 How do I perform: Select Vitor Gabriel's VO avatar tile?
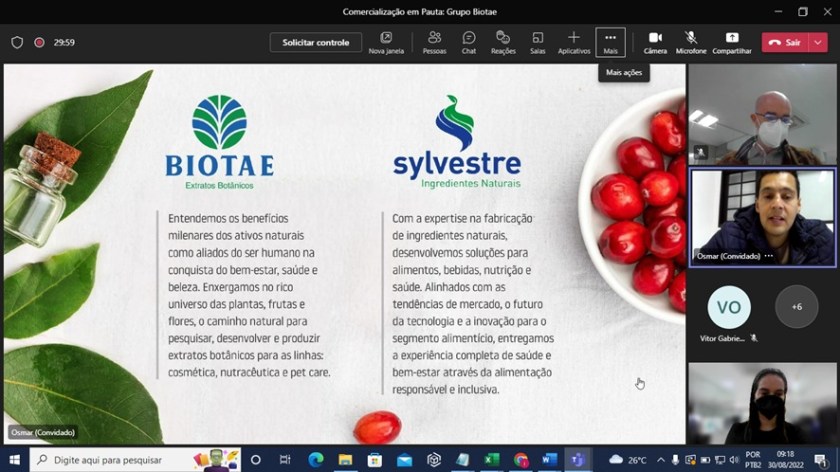coord(729,307)
